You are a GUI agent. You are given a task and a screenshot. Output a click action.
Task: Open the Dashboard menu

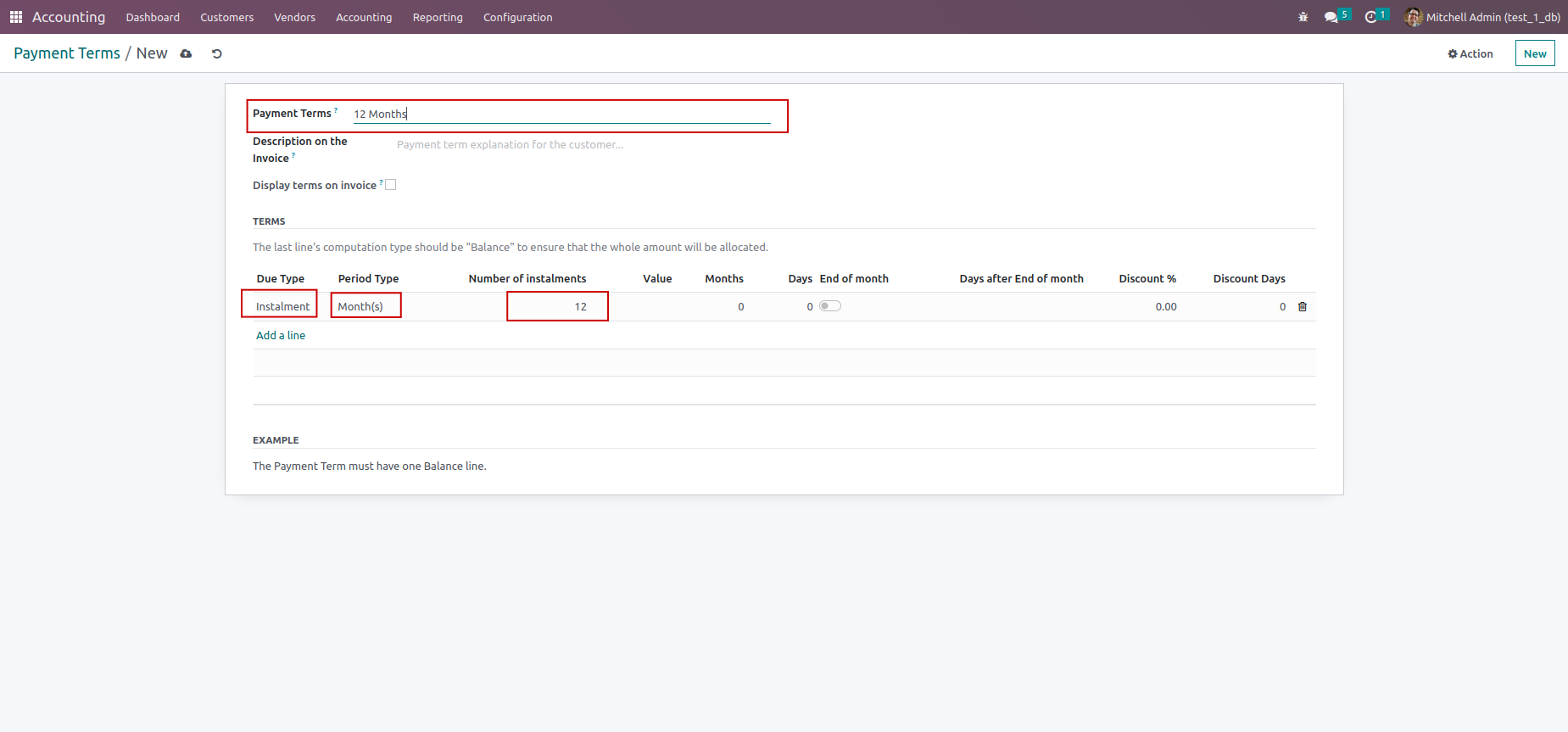[153, 17]
